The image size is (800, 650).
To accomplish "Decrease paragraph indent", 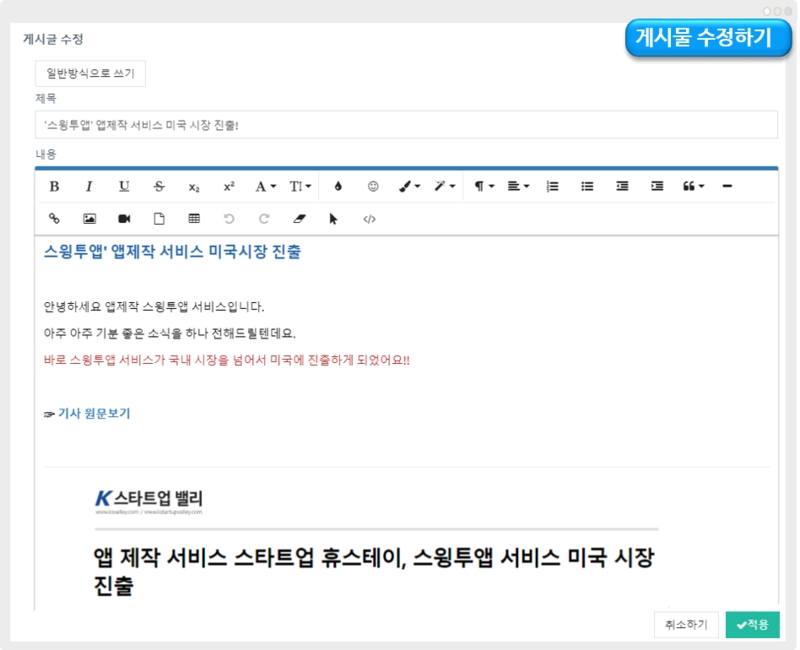I will tap(622, 186).
